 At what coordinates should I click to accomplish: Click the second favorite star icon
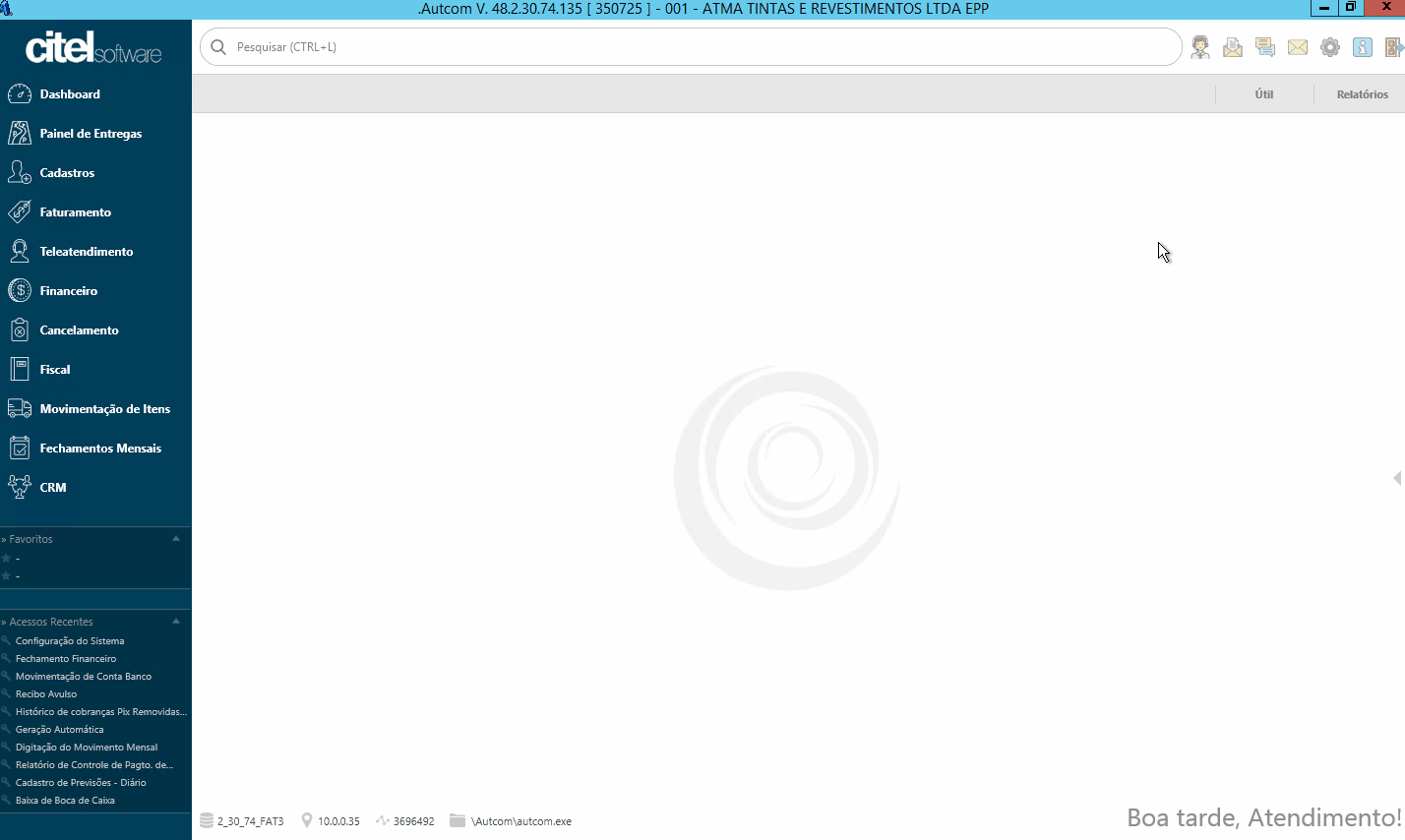click(7, 575)
